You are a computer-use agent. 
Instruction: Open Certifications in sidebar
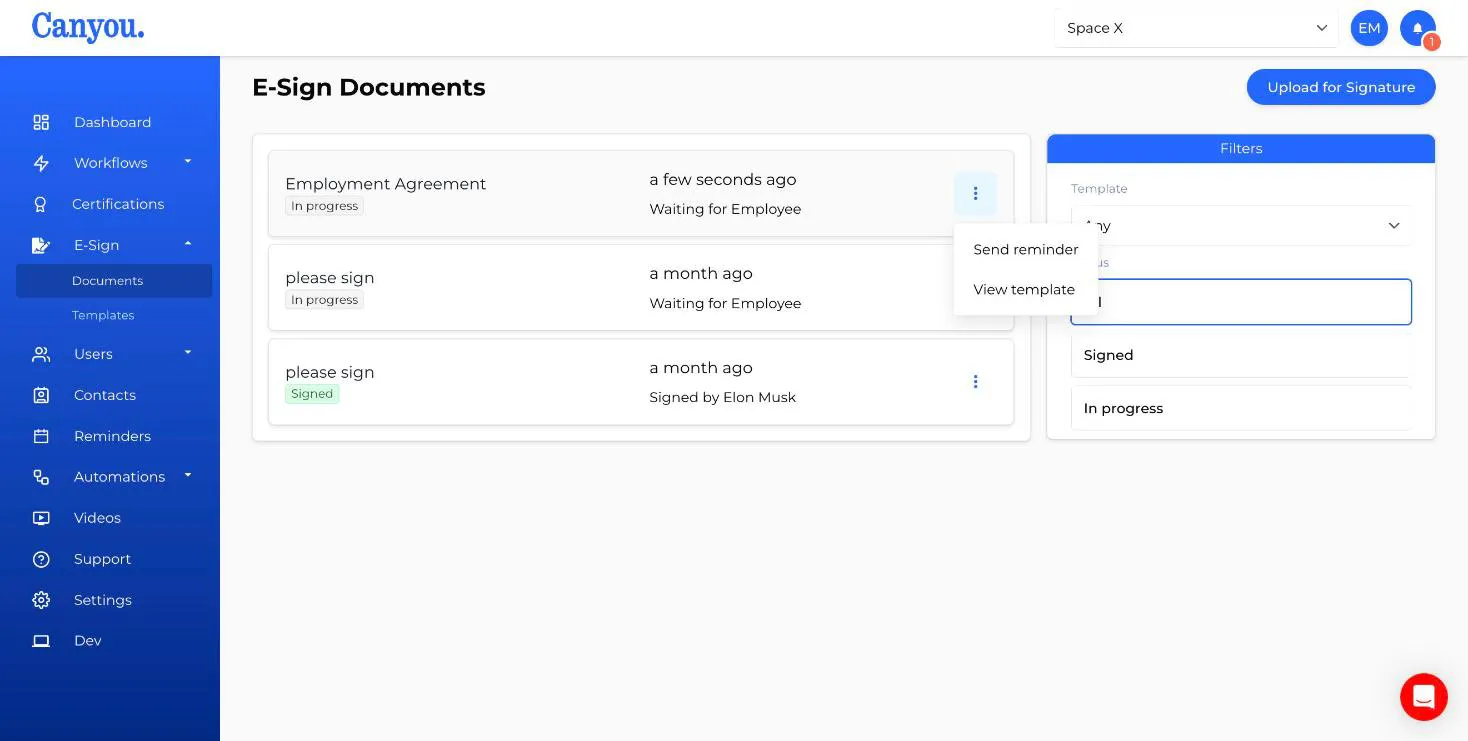[x=118, y=204]
